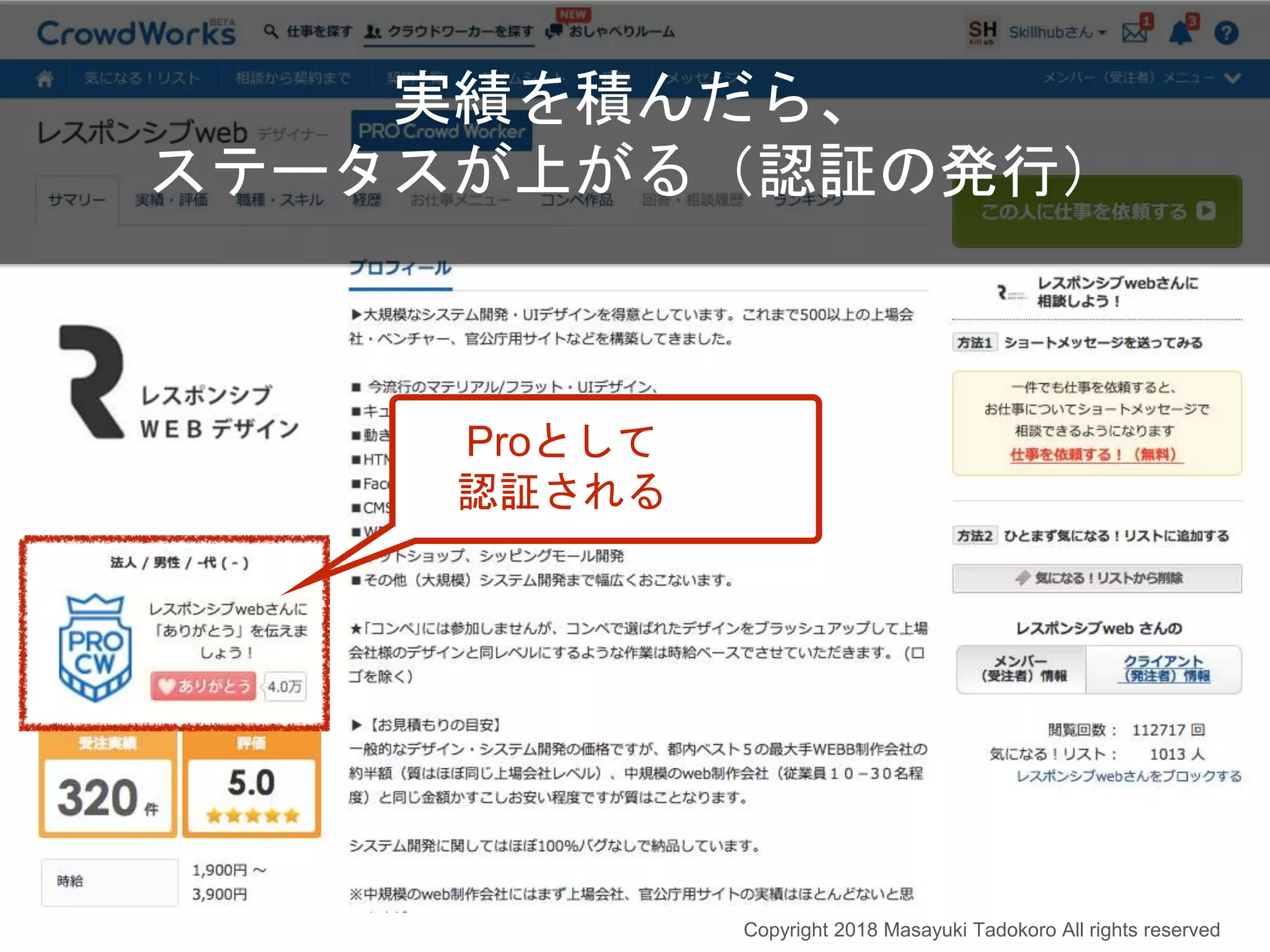Select メンバー（受注者）情報 tab
The image size is (1270, 952).
point(1021,669)
